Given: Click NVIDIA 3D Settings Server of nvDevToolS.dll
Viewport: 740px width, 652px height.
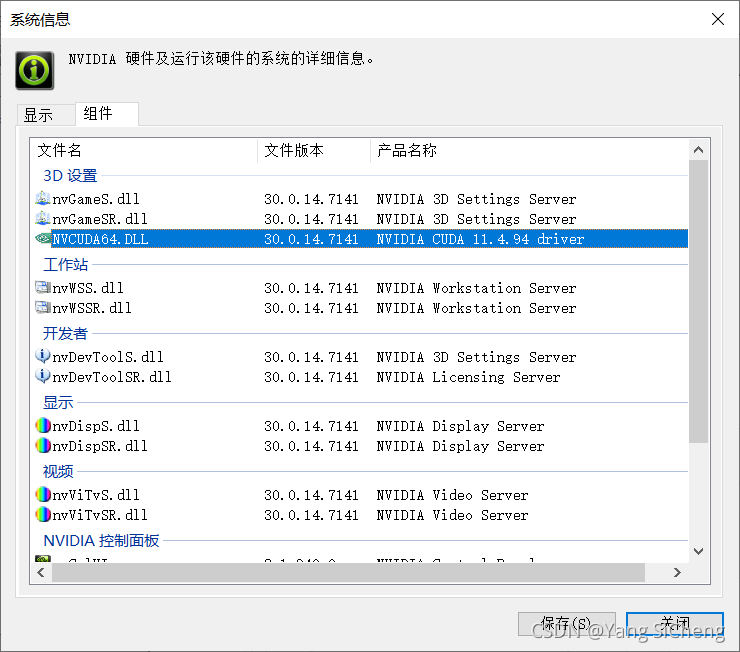Looking at the screenshot, I should coord(476,357).
